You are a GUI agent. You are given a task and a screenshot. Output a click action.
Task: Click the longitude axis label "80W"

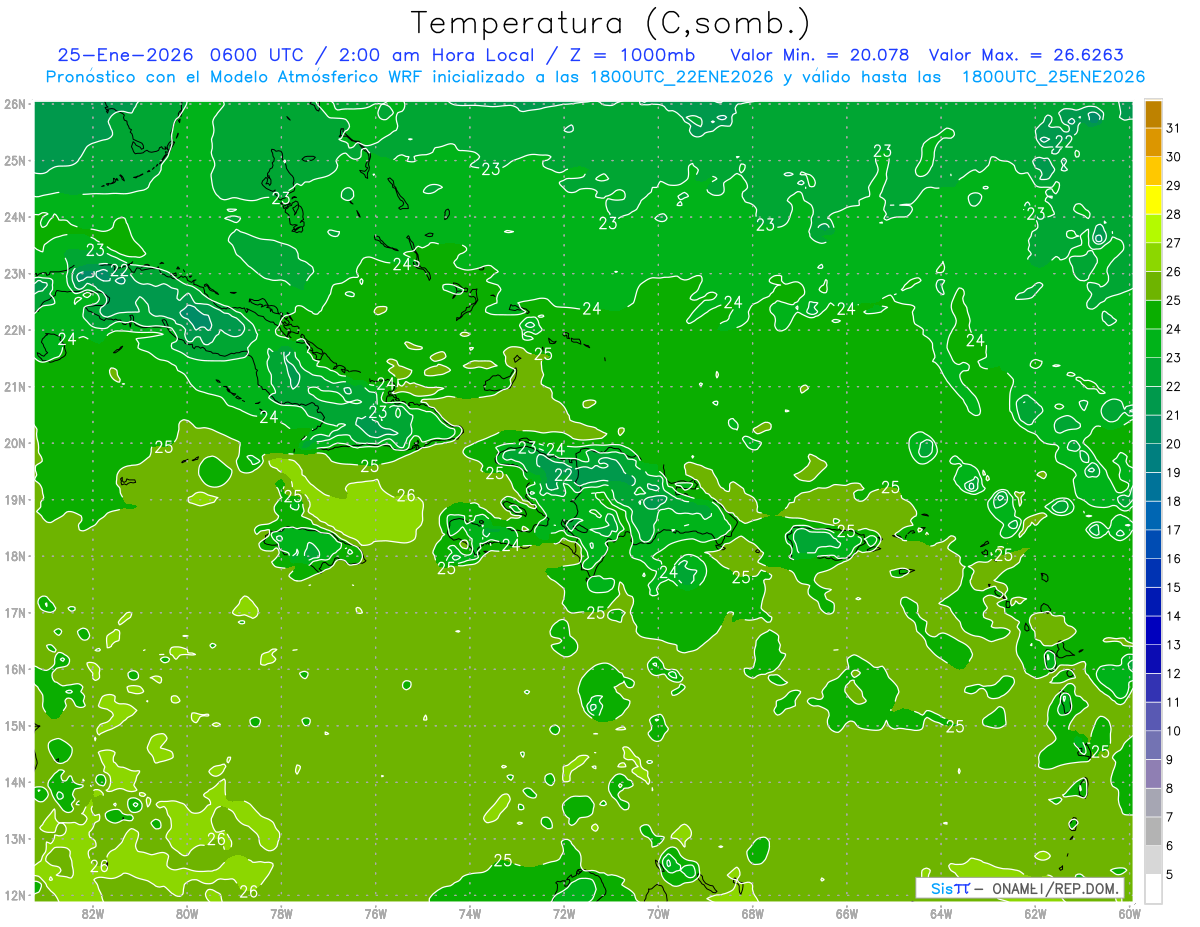pyautogui.click(x=186, y=913)
